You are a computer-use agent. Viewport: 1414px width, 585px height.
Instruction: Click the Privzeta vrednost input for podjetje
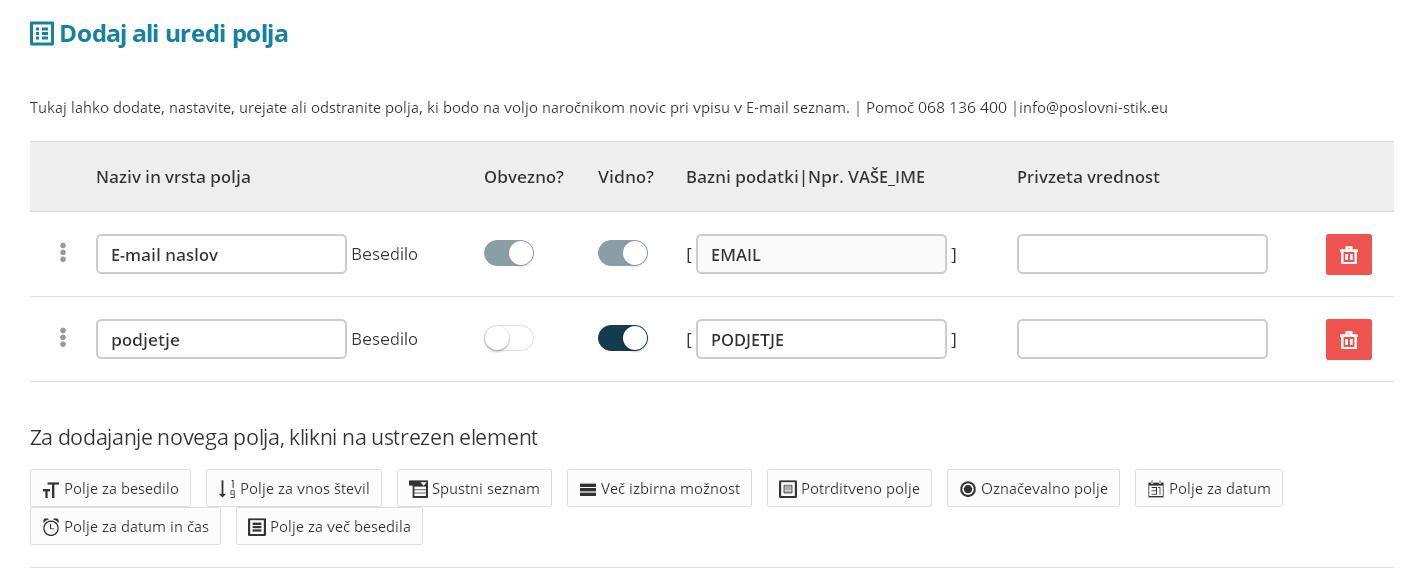(1142, 339)
